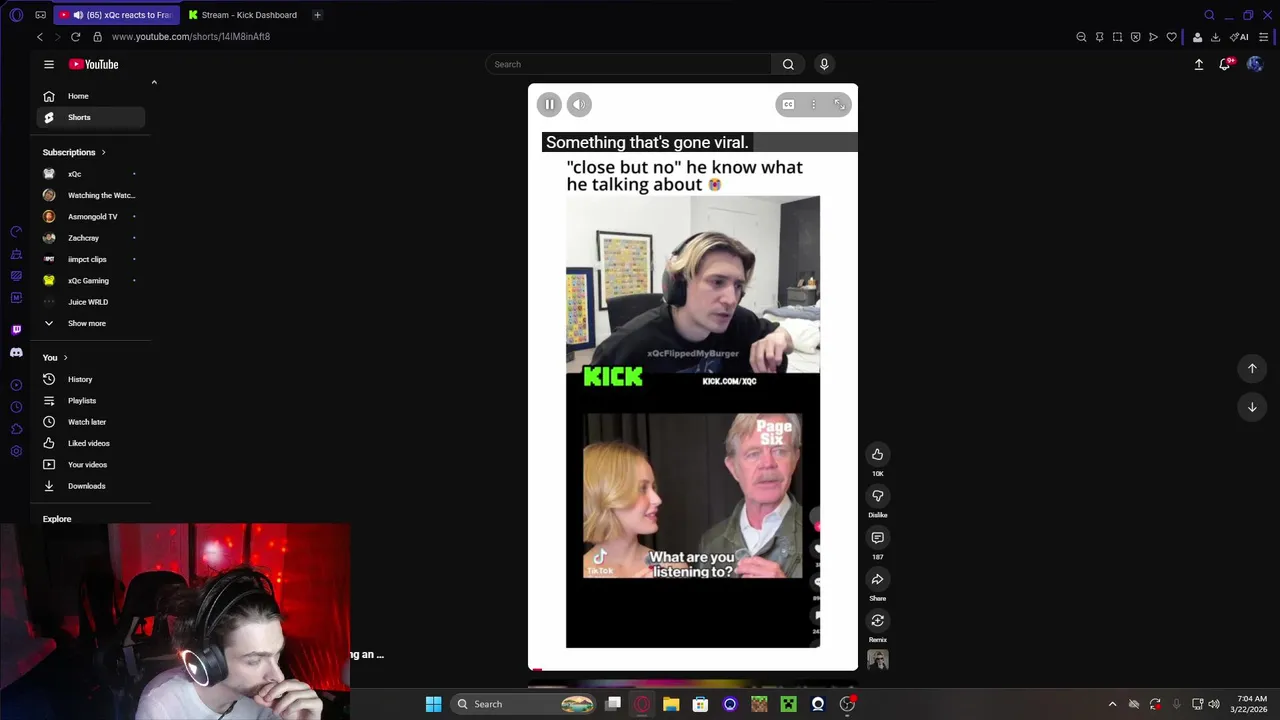This screenshot has height=720, width=1280.
Task: Remix this Short
Action: [x=877, y=620]
